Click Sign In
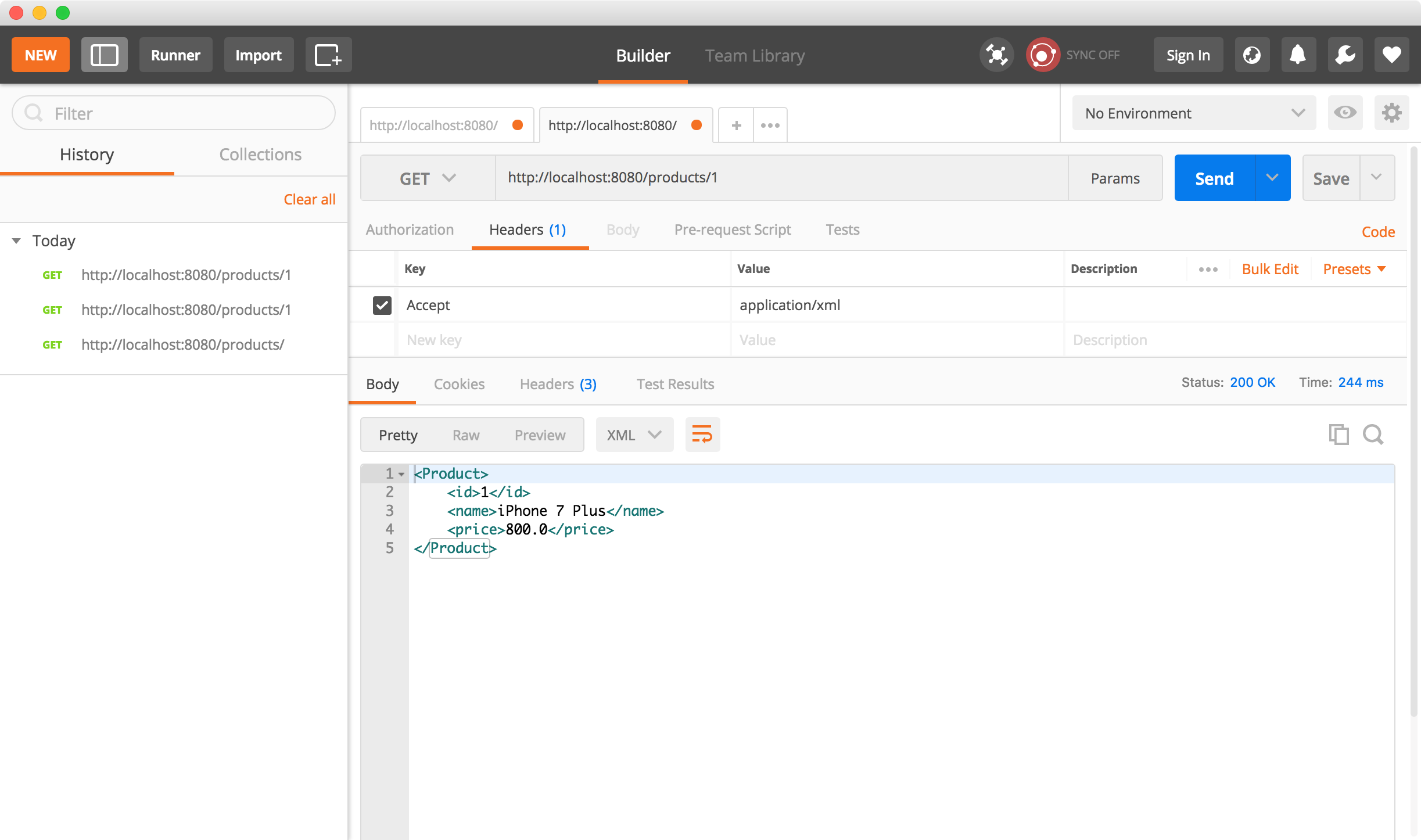This screenshot has width=1421, height=840. pos(1188,55)
